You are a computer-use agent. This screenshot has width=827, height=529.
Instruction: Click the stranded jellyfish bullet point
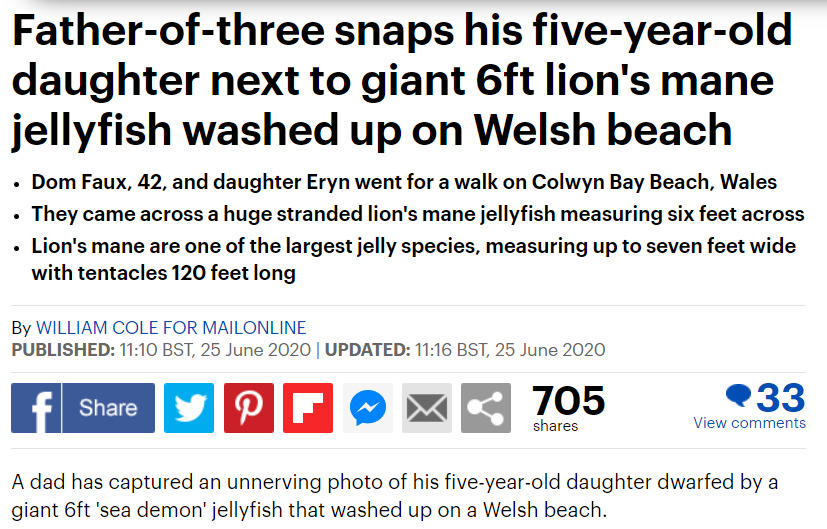(418, 214)
